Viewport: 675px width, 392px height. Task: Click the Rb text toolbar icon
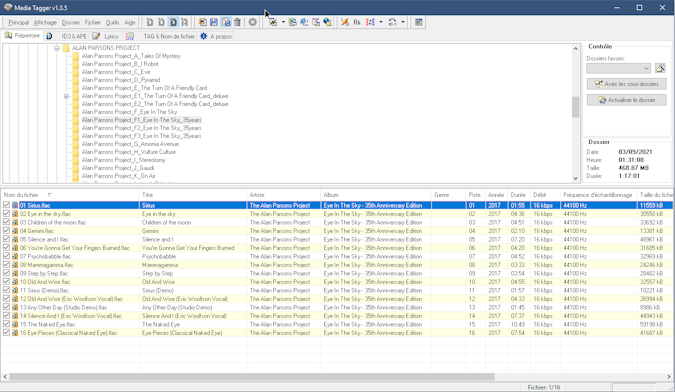(x=357, y=22)
